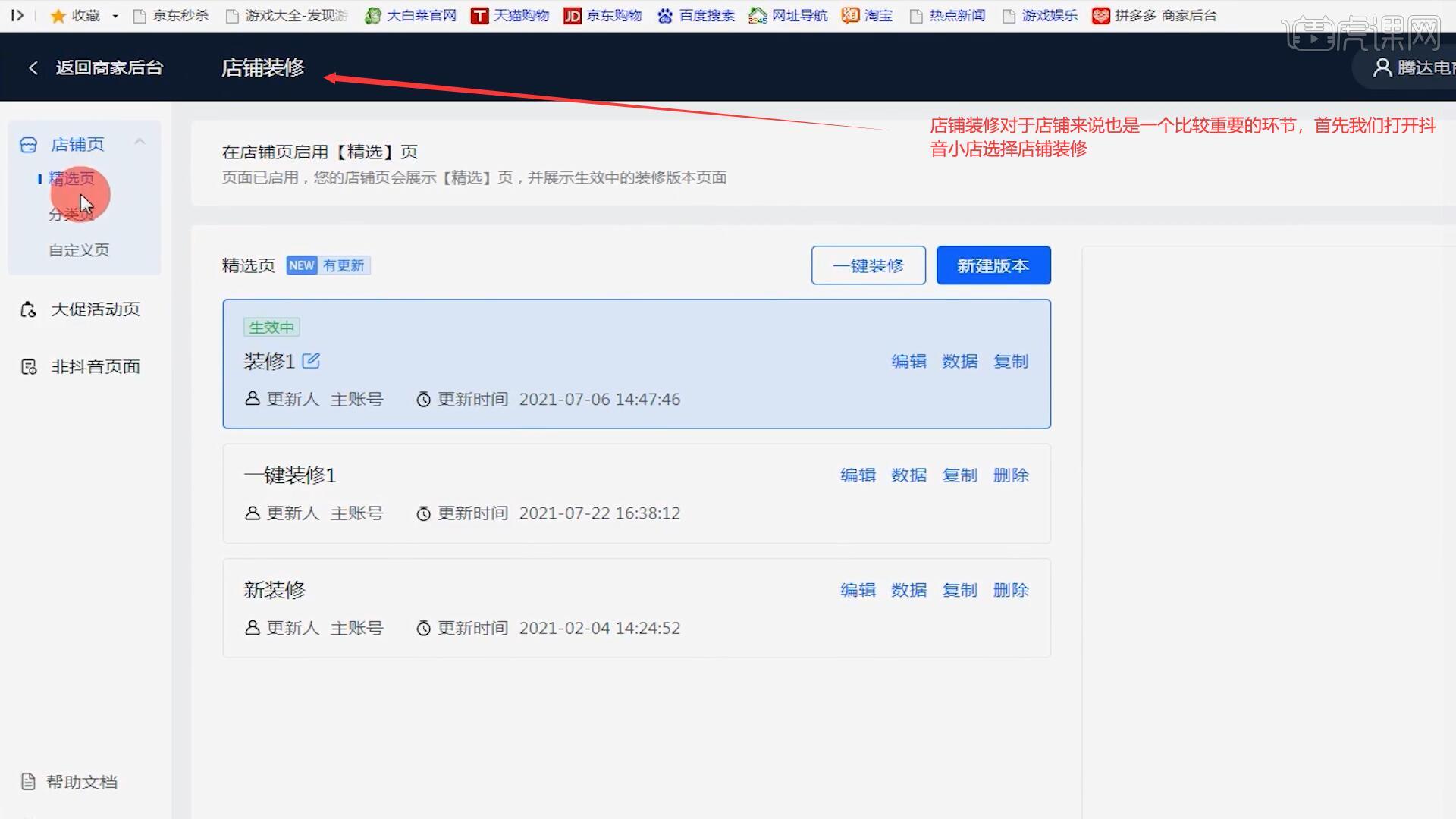
Task: Expand the 收藏 bookmark dropdown arrow
Action: point(115,16)
